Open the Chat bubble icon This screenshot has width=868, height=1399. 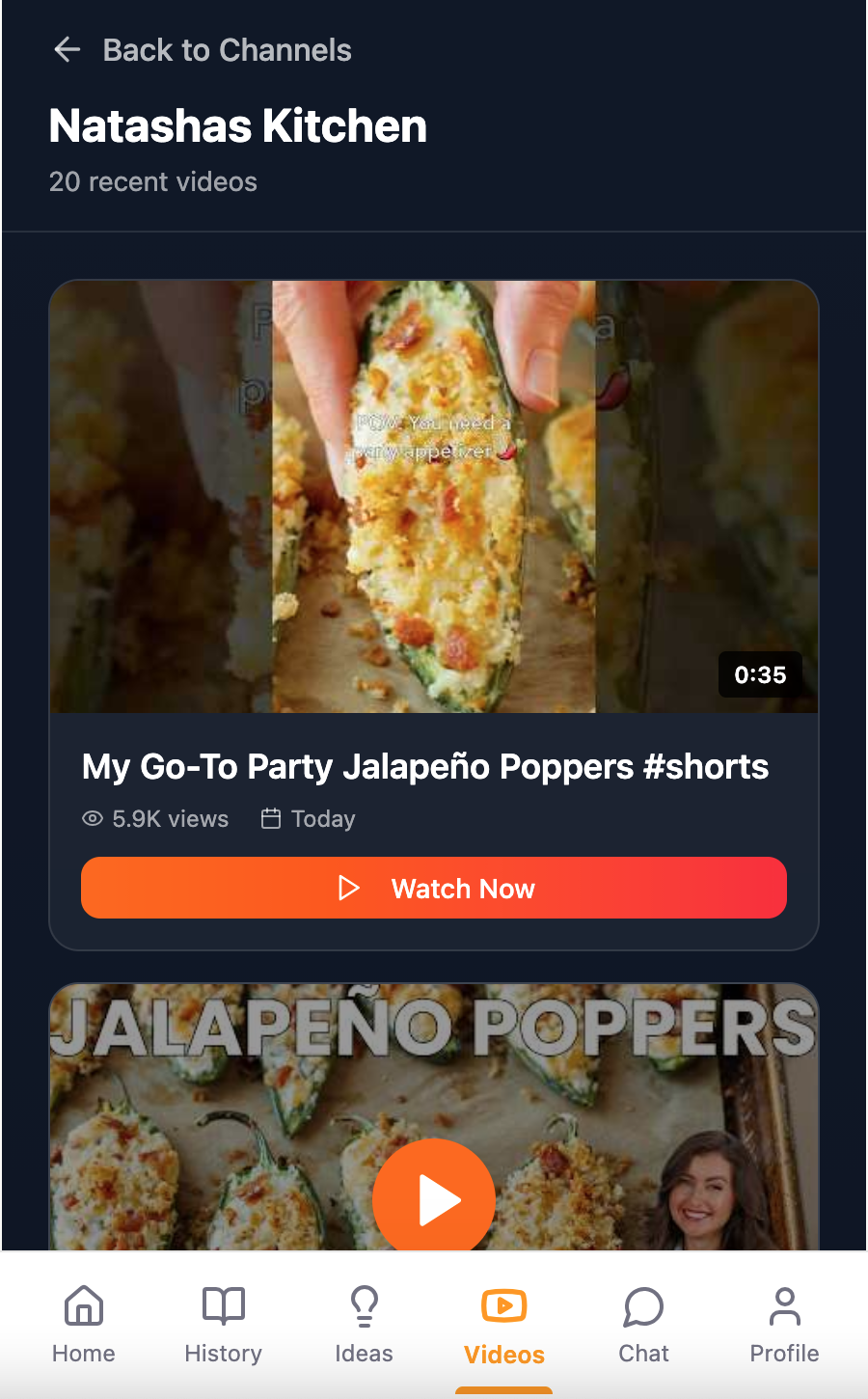[643, 1306]
